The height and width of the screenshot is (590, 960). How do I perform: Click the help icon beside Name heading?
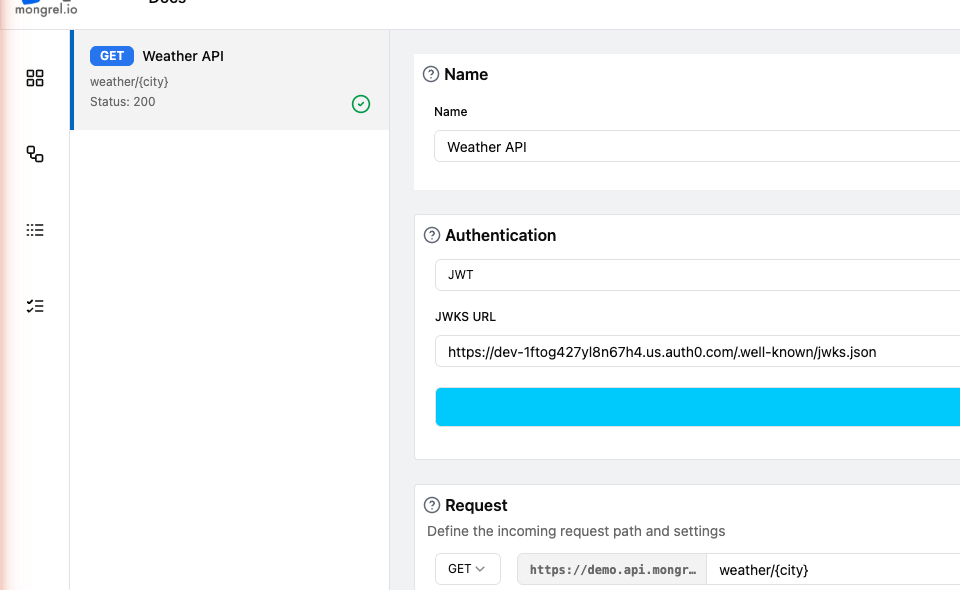tap(431, 74)
